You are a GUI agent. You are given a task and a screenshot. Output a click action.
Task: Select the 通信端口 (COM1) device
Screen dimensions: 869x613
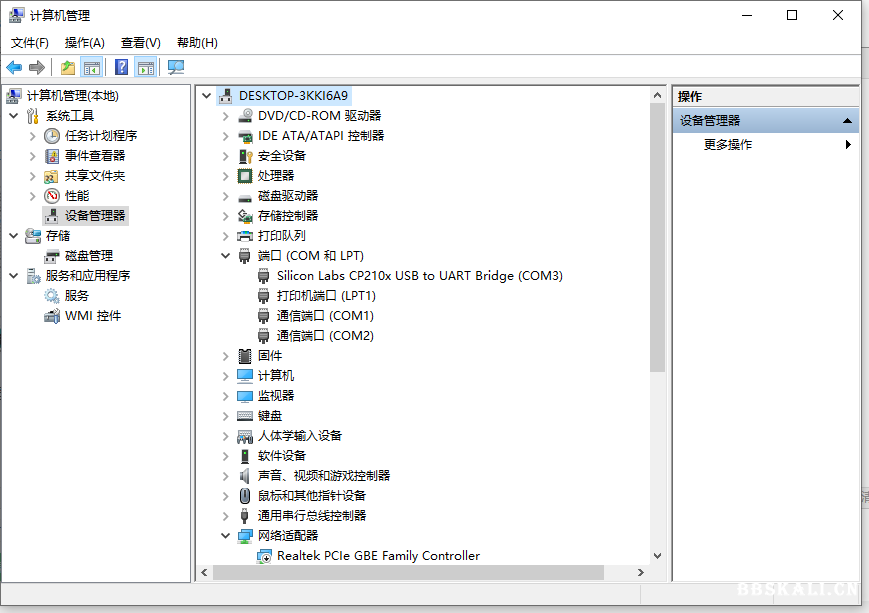coord(324,315)
